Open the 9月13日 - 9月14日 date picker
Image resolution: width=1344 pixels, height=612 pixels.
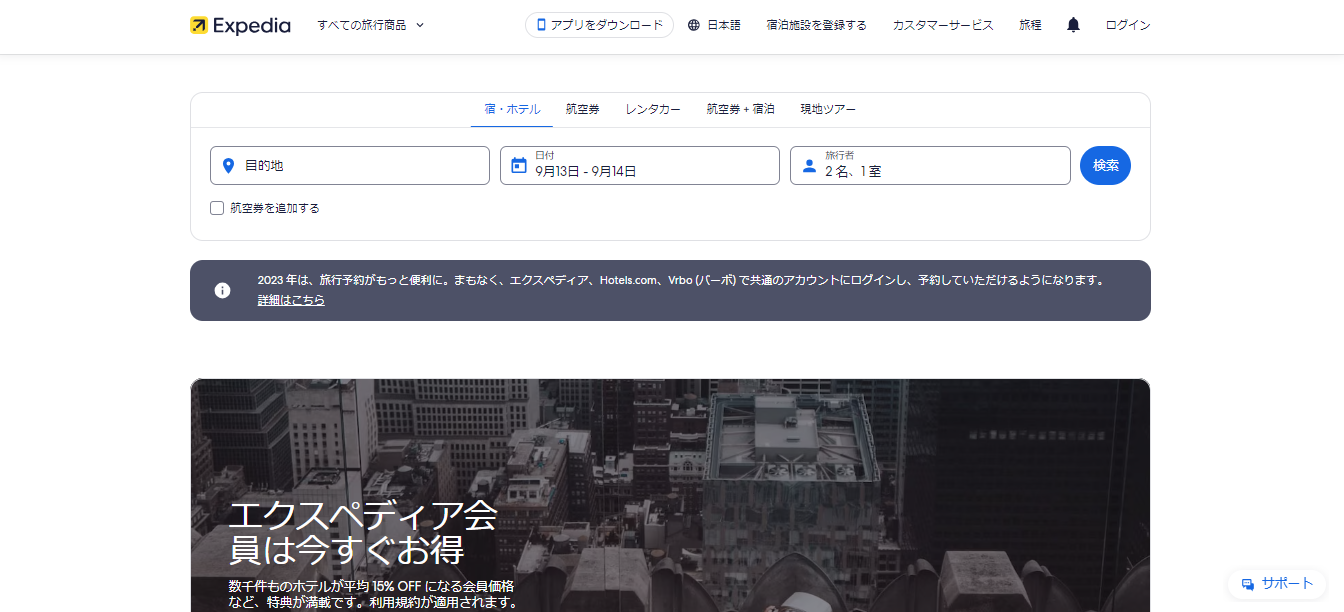pos(639,165)
